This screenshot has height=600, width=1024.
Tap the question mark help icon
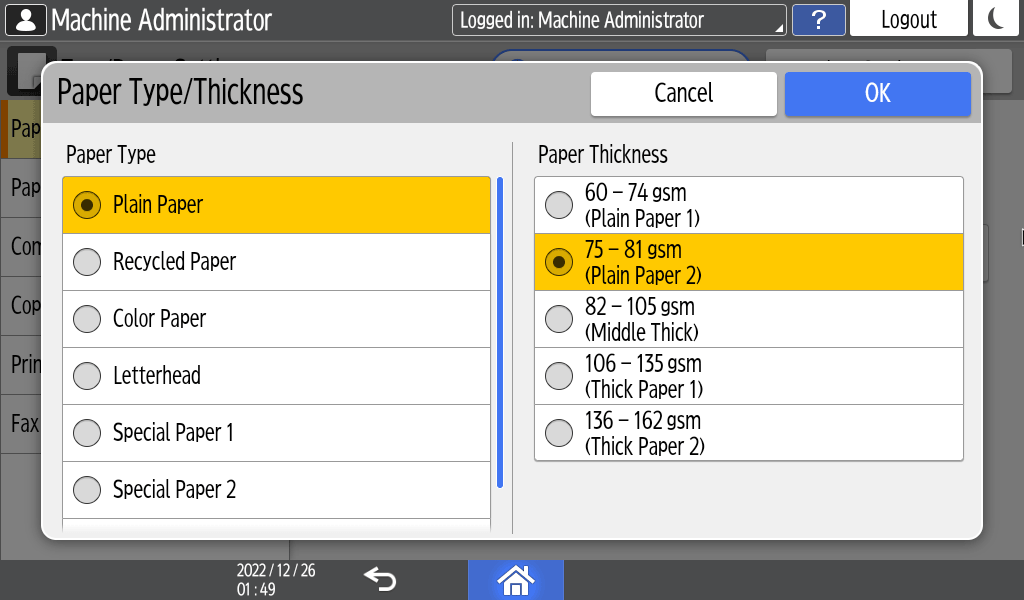point(818,20)
